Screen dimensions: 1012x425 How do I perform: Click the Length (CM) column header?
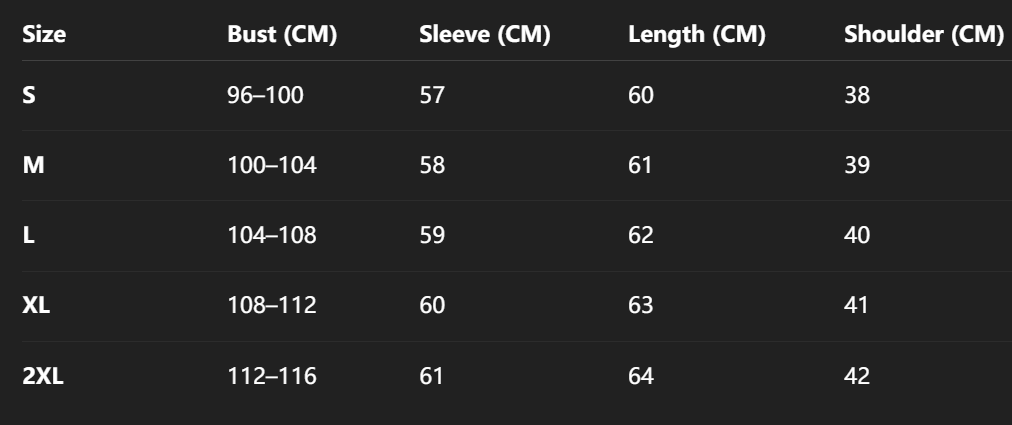(x=696, y=34)
